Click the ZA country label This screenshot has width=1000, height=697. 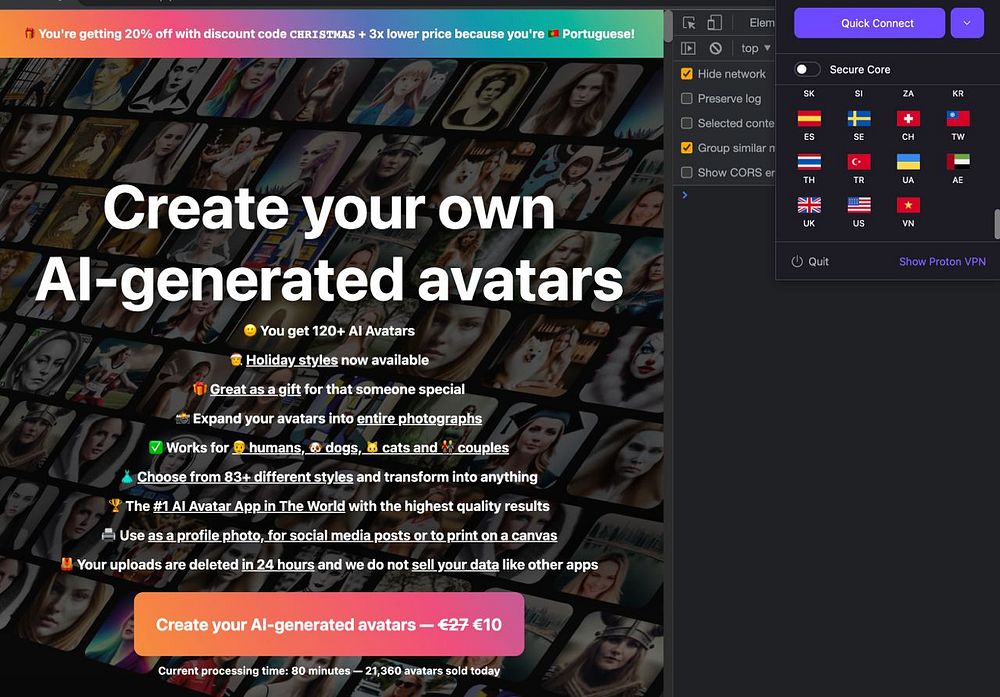(x=908, y=93)
